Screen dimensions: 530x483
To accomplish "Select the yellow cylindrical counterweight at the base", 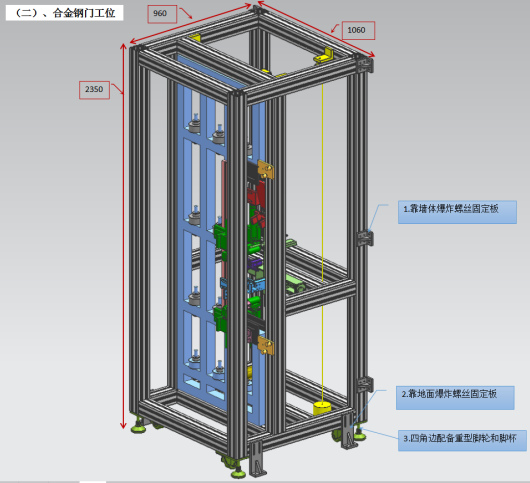I will click(x=322, y=408).
